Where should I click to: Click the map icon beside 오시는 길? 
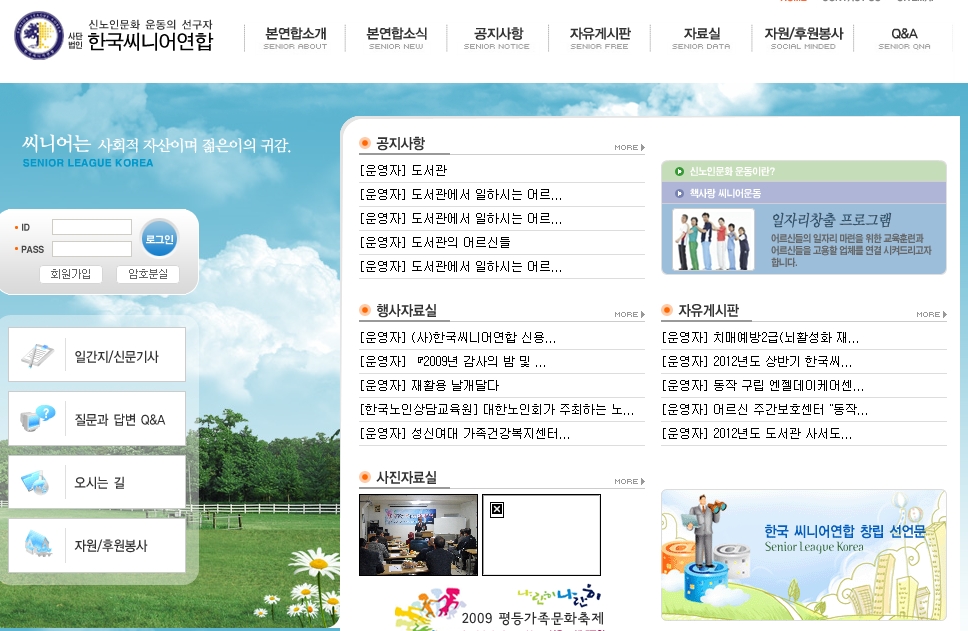pyautogui.click(x=35, y=482)
